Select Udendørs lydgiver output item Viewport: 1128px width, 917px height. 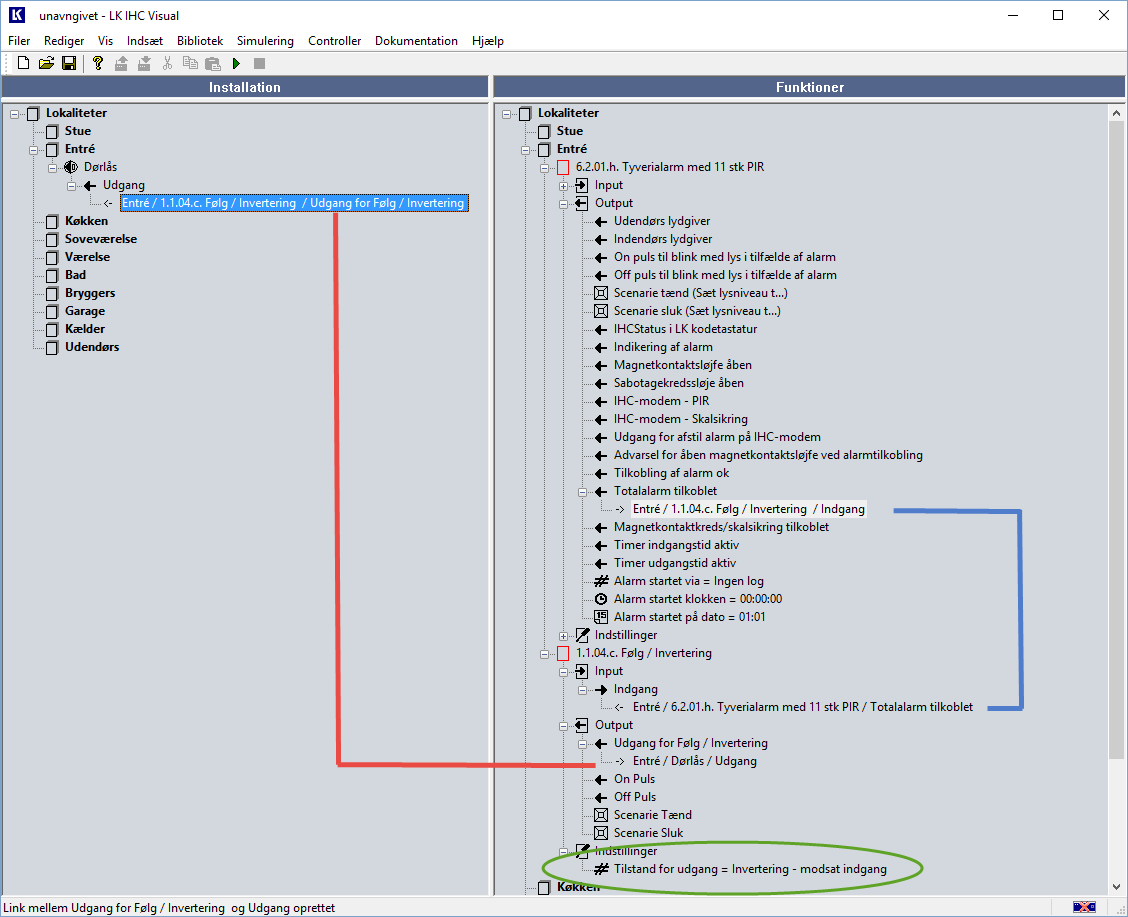(x=662, y=221)
